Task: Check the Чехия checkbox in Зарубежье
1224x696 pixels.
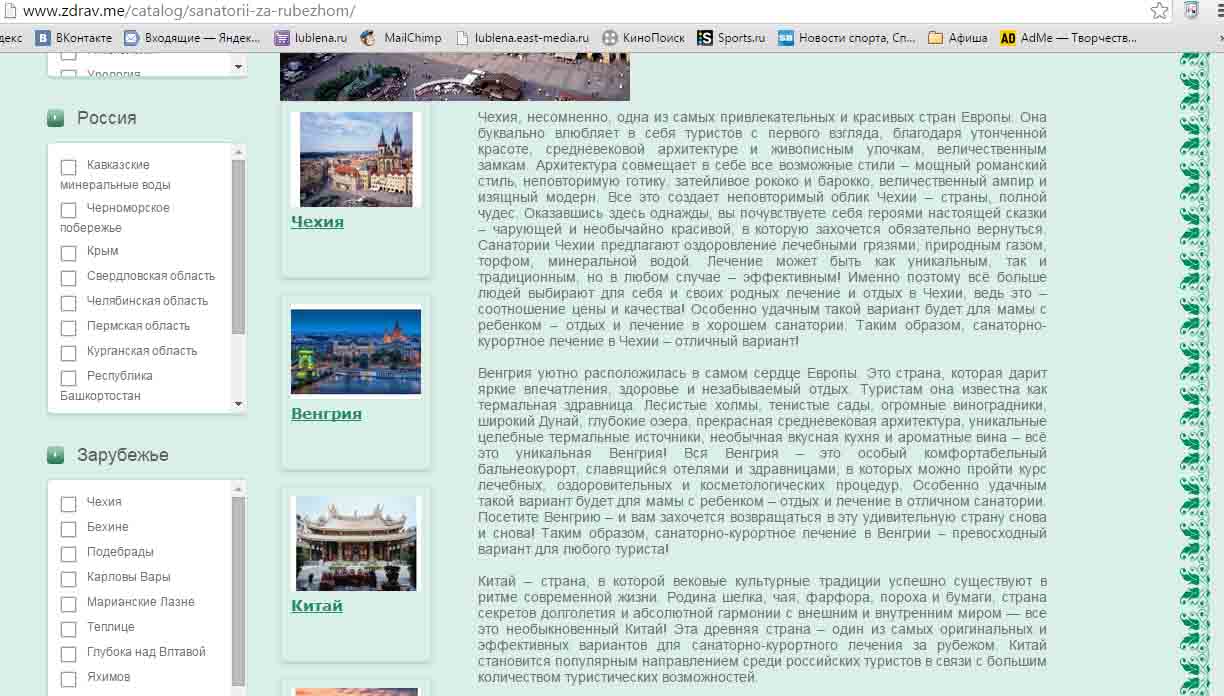Action: 68,504
